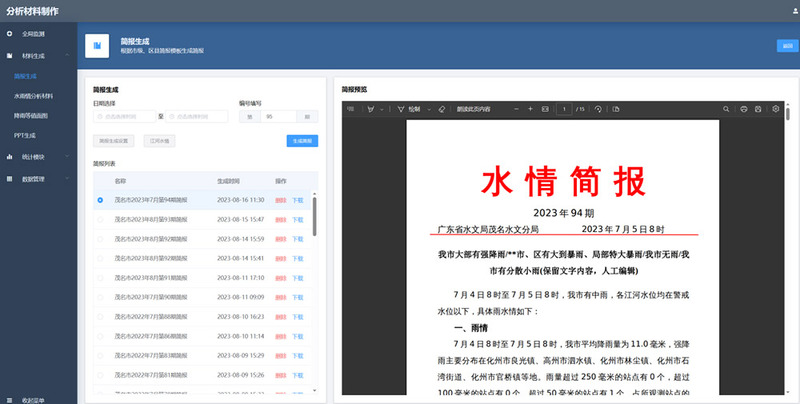Select radio for the 2023-08-14 15:41 report
Viewport: 800px width, 404px height.
(100, 258)
